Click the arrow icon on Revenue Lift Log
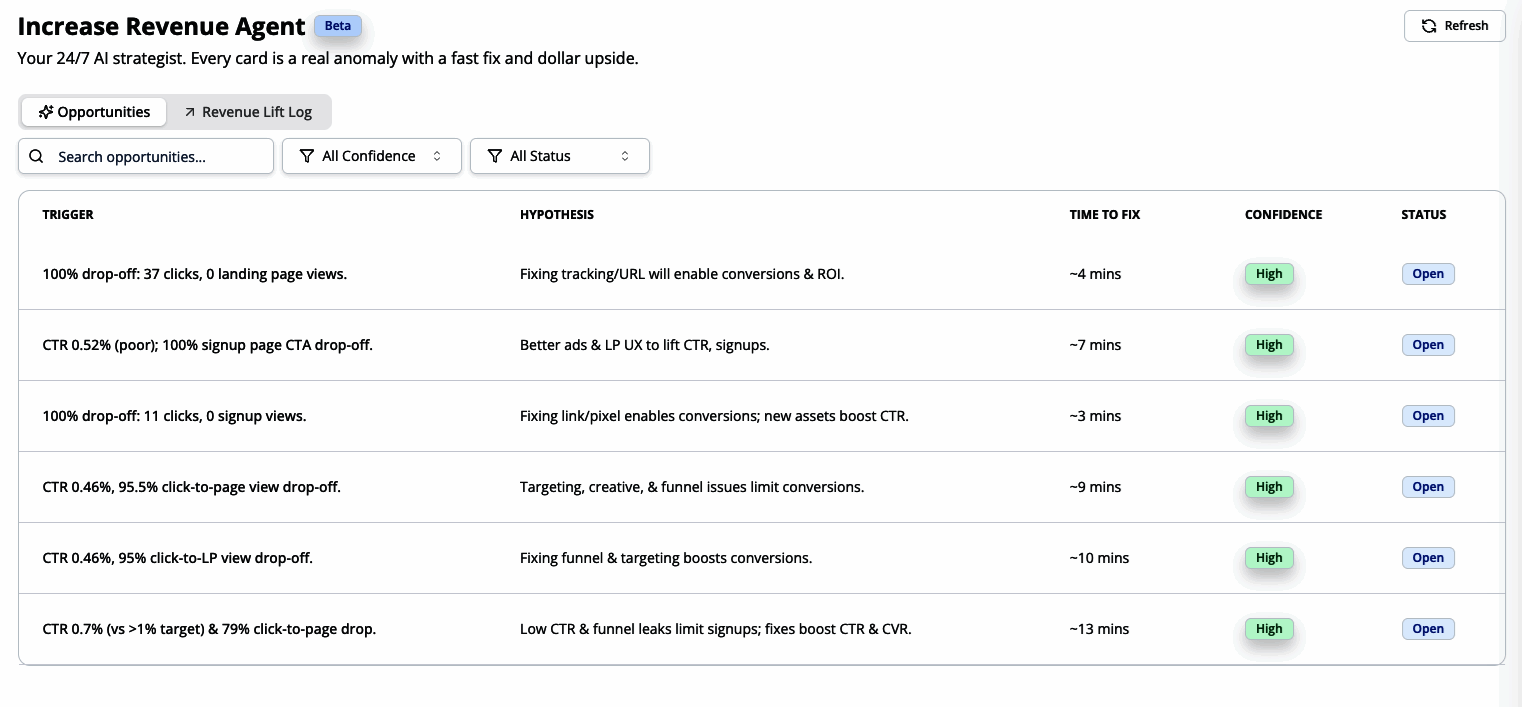 (x=190, y=112)
